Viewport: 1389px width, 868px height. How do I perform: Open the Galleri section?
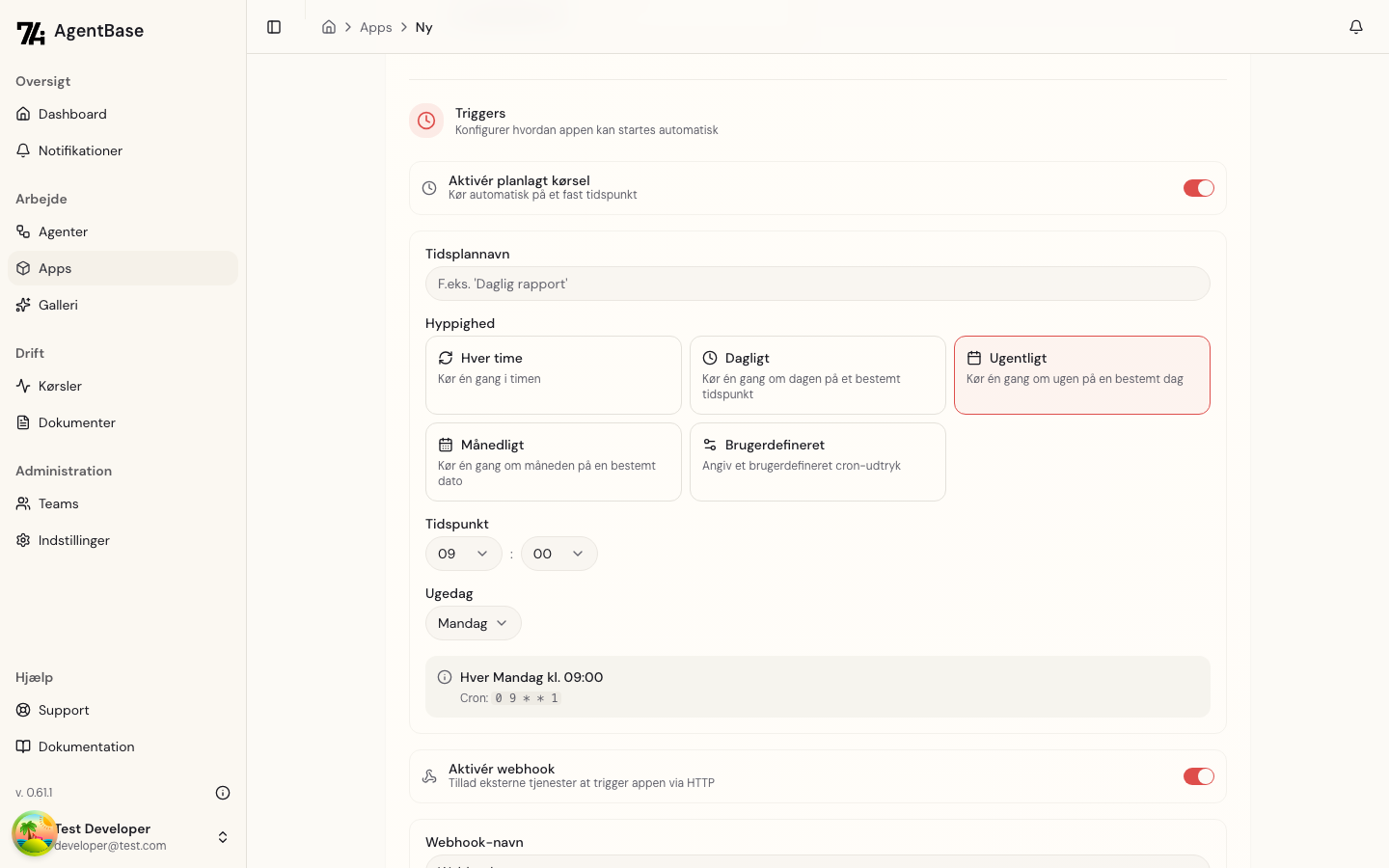pyautogui.click(x=59, y=305)
